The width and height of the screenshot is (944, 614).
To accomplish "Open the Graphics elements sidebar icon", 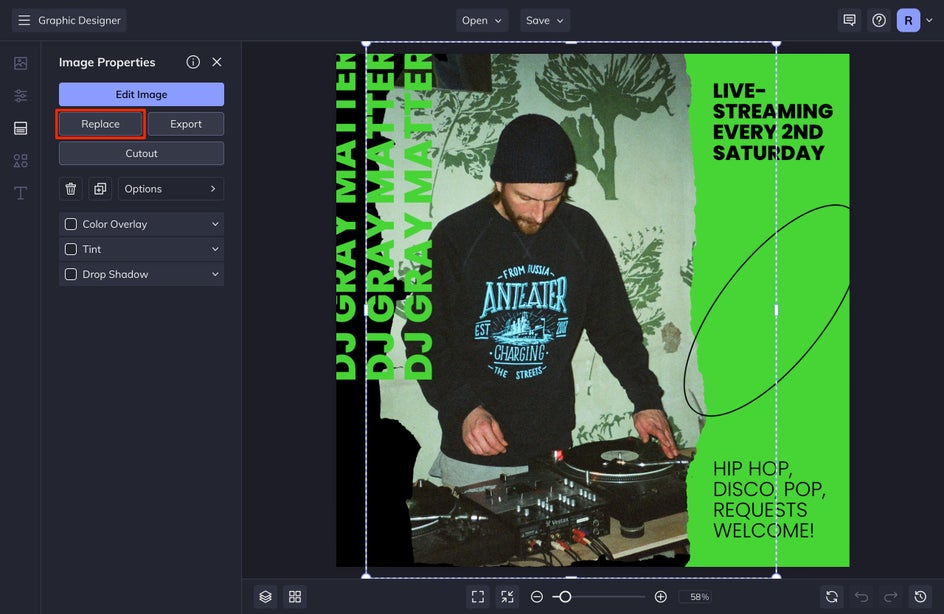I will pyautogui.click(x=20, y=160).
